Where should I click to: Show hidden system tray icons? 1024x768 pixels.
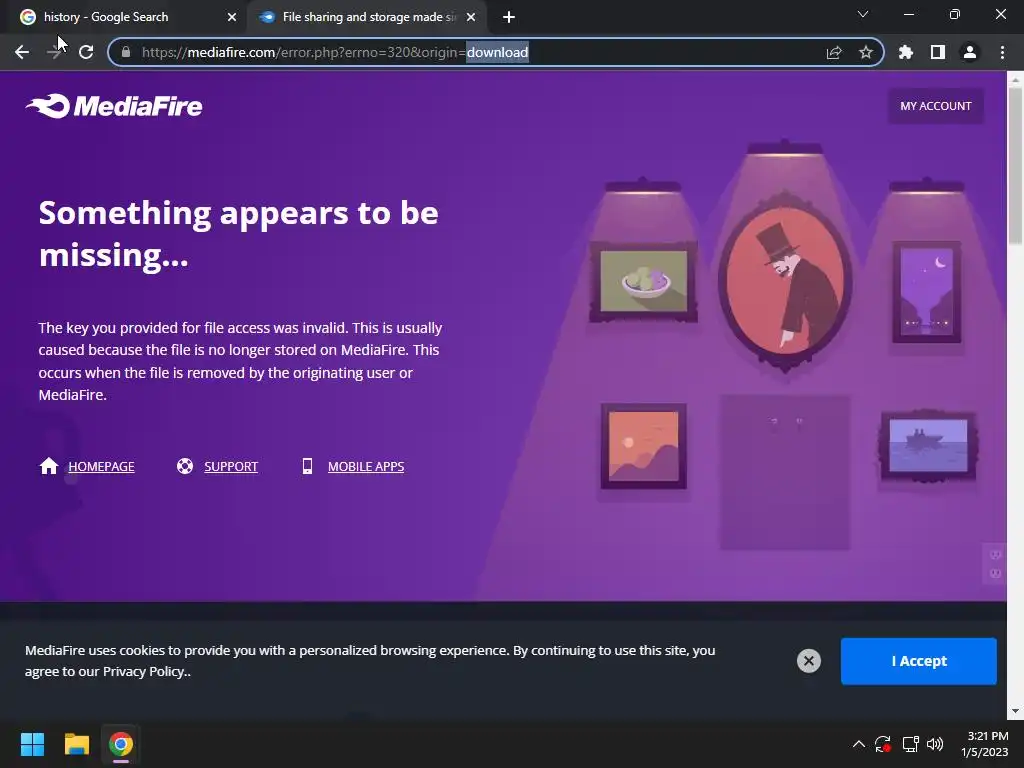[x=859, y=744]
